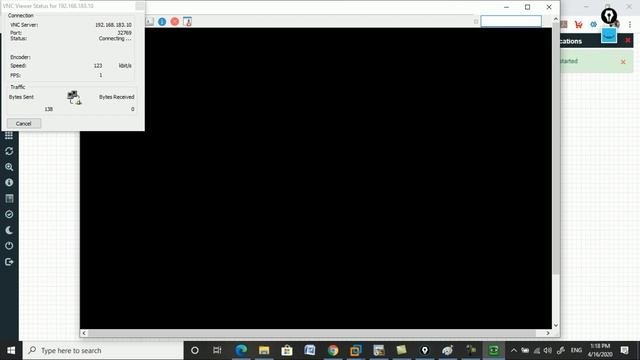The image size is (640, 360).
Task: Click the table list icon in left sidebar
Action: [x=9, y=198]
